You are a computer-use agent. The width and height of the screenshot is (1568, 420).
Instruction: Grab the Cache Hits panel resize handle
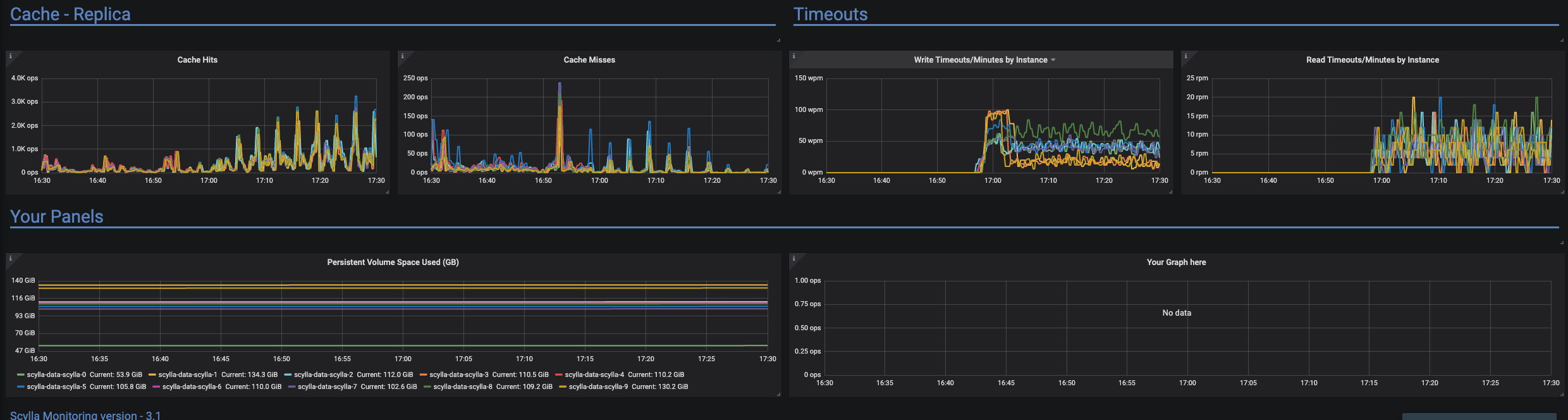(387, 192)
